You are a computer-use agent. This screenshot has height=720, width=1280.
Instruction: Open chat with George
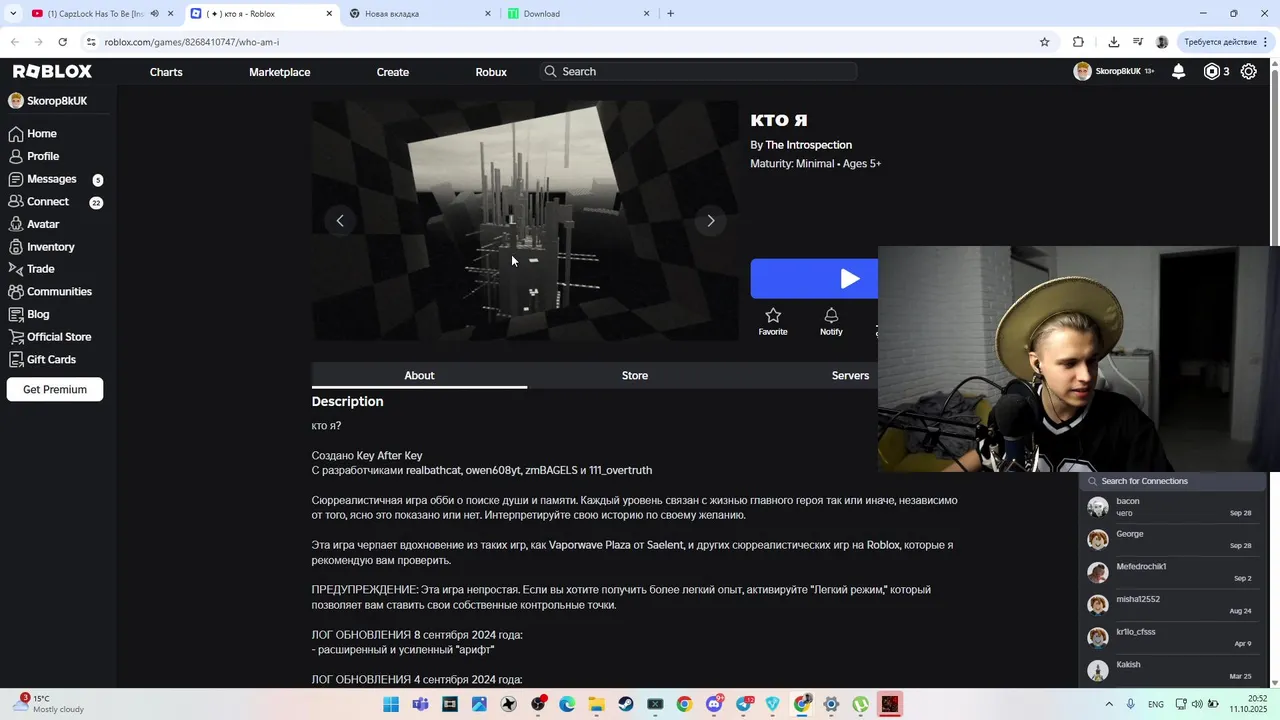point(1172,540)
